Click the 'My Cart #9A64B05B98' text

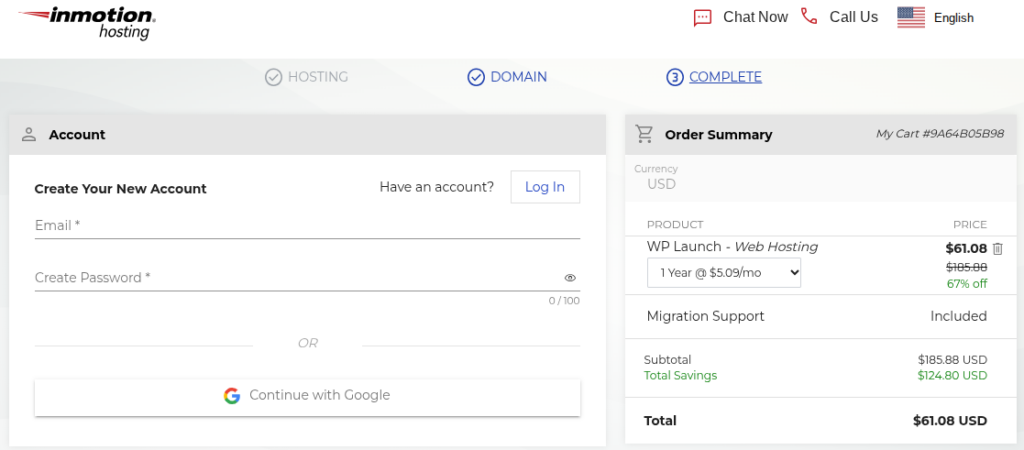(940, 134)
